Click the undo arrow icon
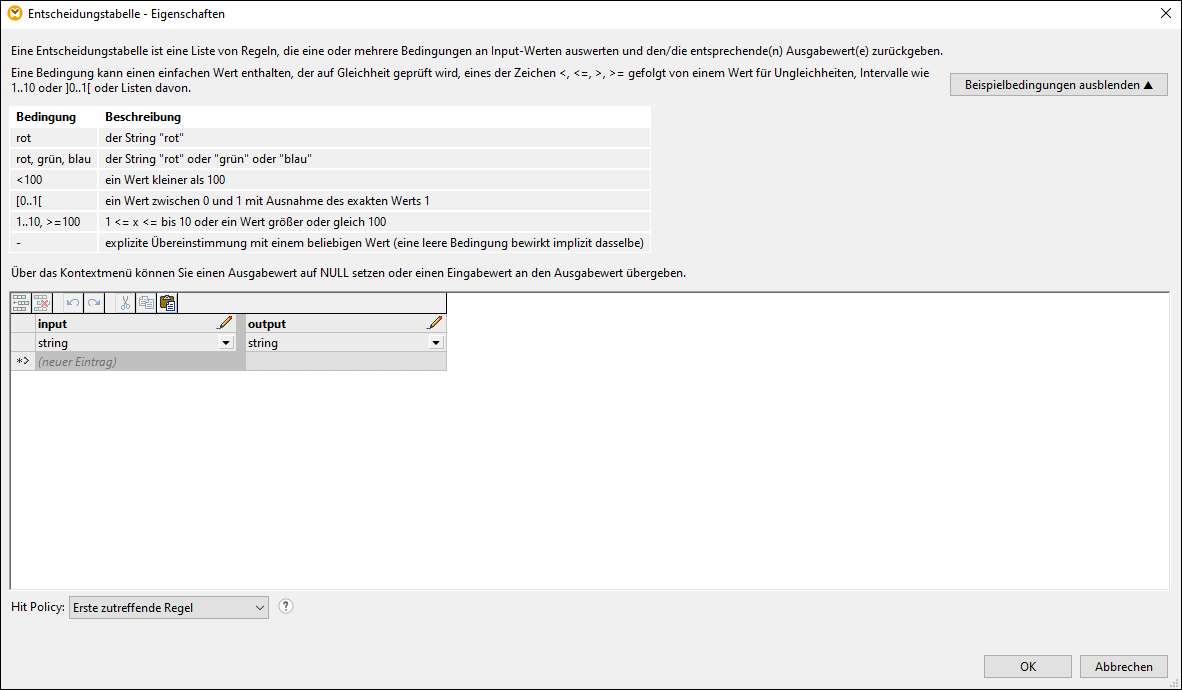1182x690 pixels. tap(72, 303)
